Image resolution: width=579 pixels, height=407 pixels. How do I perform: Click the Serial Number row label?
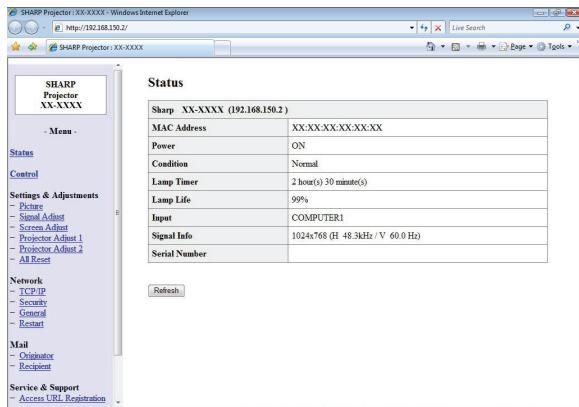click(x=179, y=254)
